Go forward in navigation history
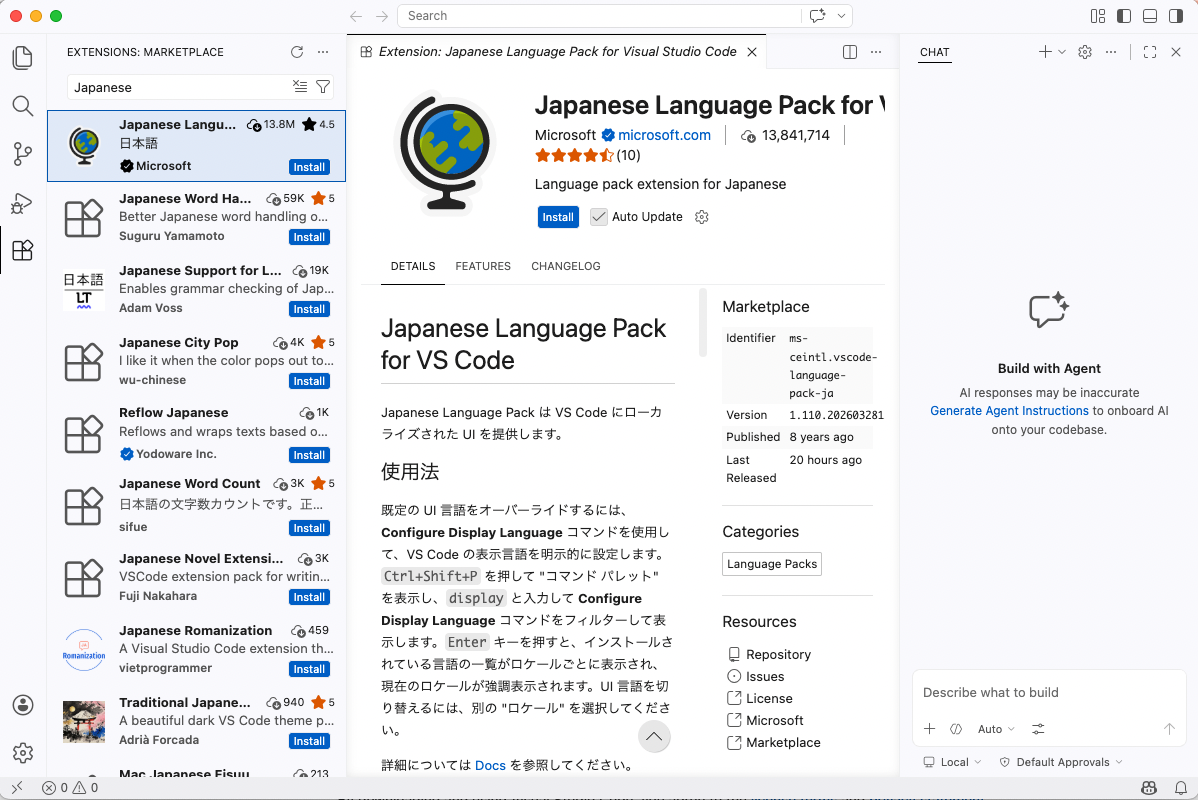 (382, 16)
